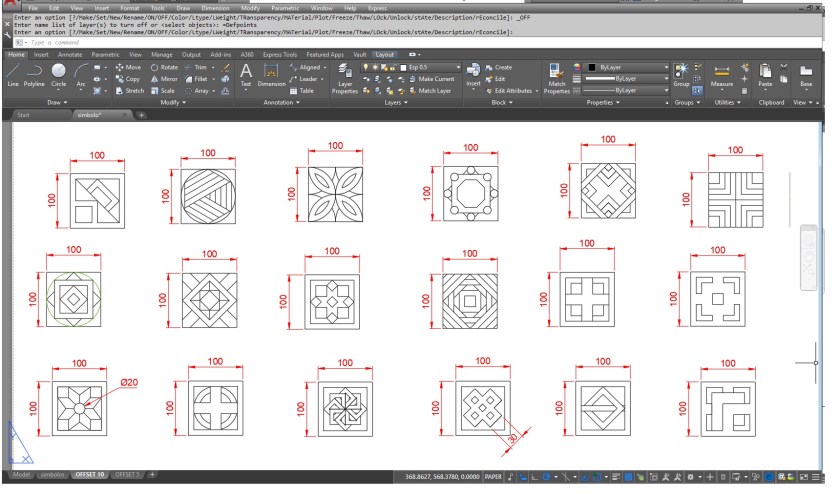Click Make Current layer button
Viewport: 840px width, 495px height.
[x=432, y=79]
